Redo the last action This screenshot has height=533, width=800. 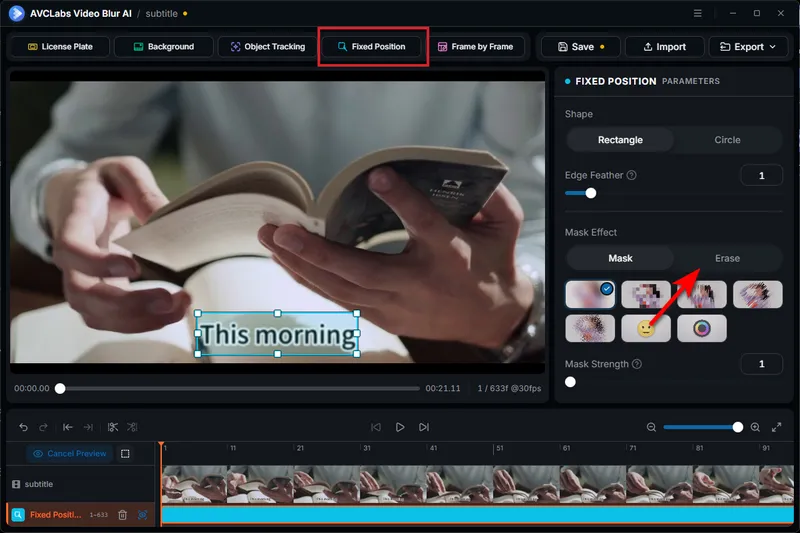[43, 427]
